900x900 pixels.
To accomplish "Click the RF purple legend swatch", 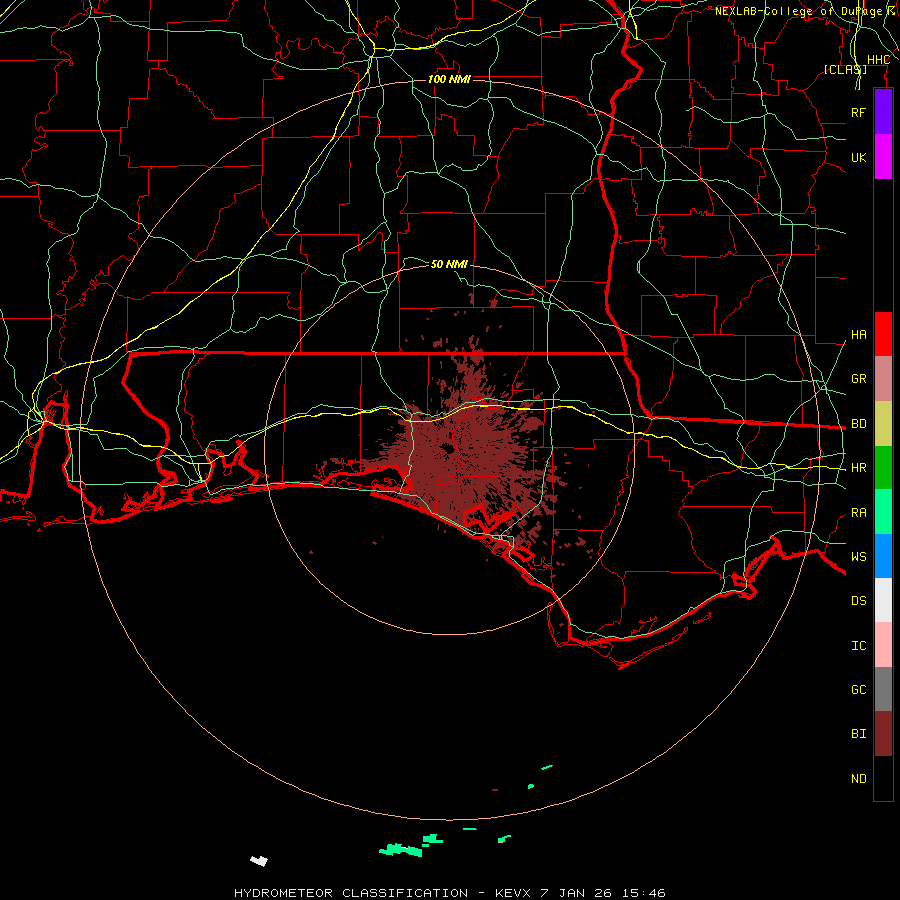I will click(x=883, y=112).
